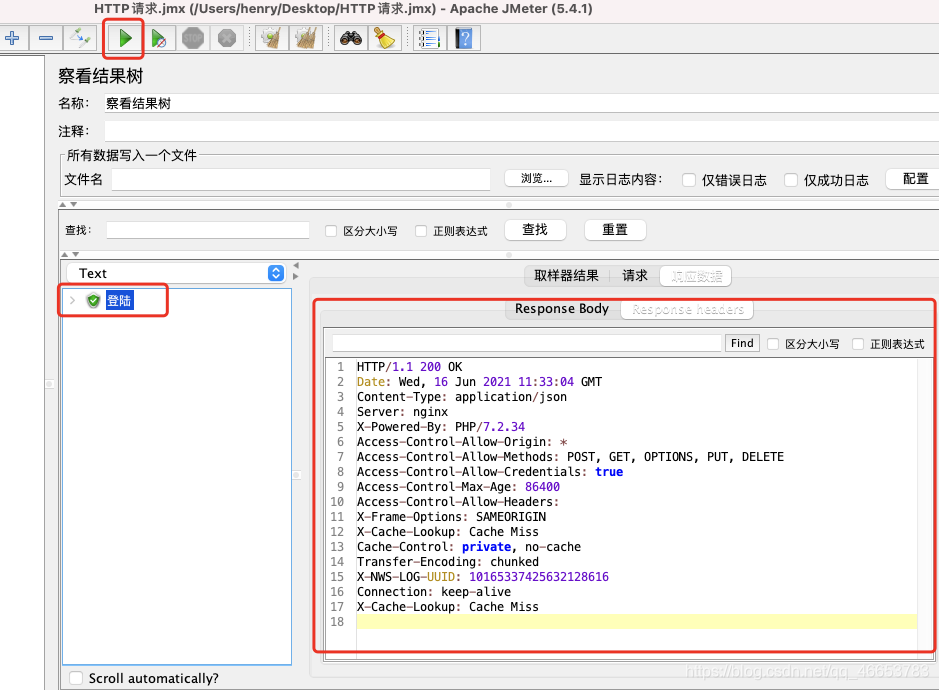
Task: Start the test with green Run arrow
Action: (x=125, y=38)
